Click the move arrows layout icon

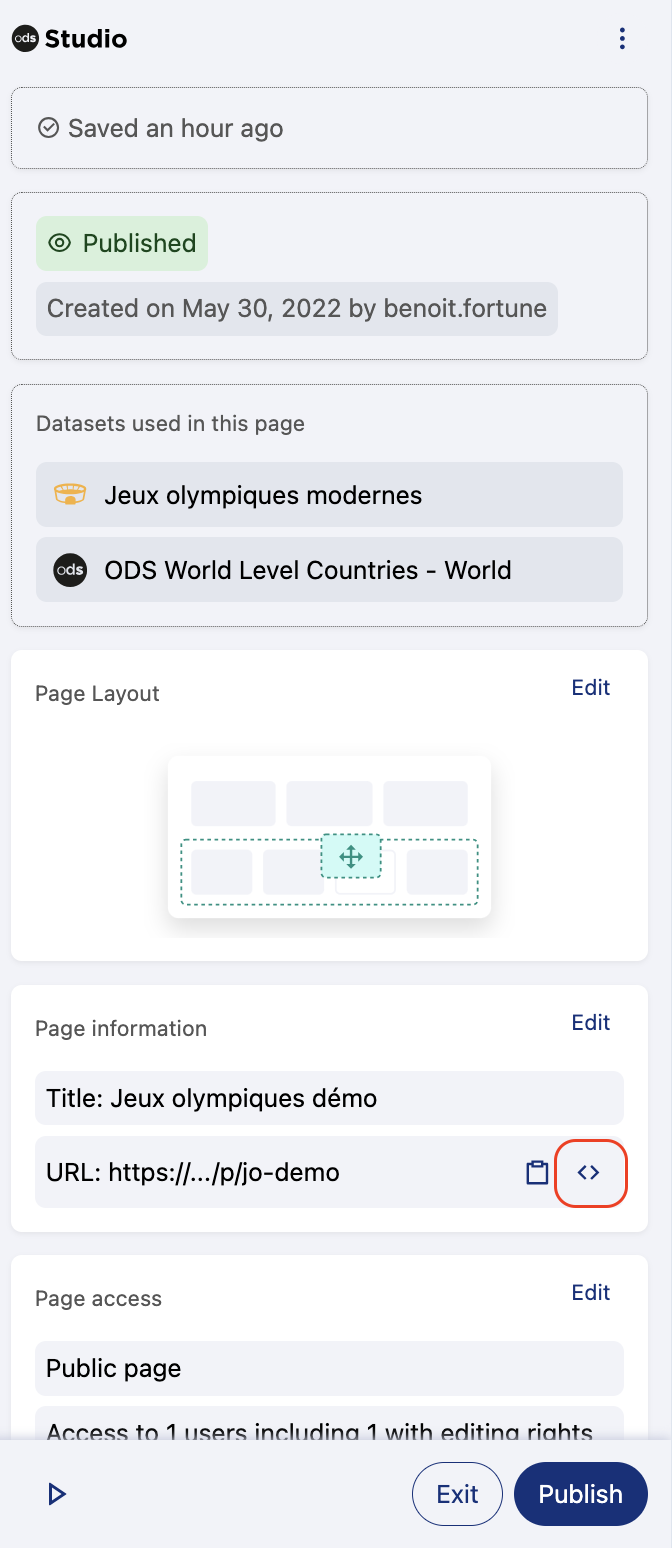(x=351, y=856)
